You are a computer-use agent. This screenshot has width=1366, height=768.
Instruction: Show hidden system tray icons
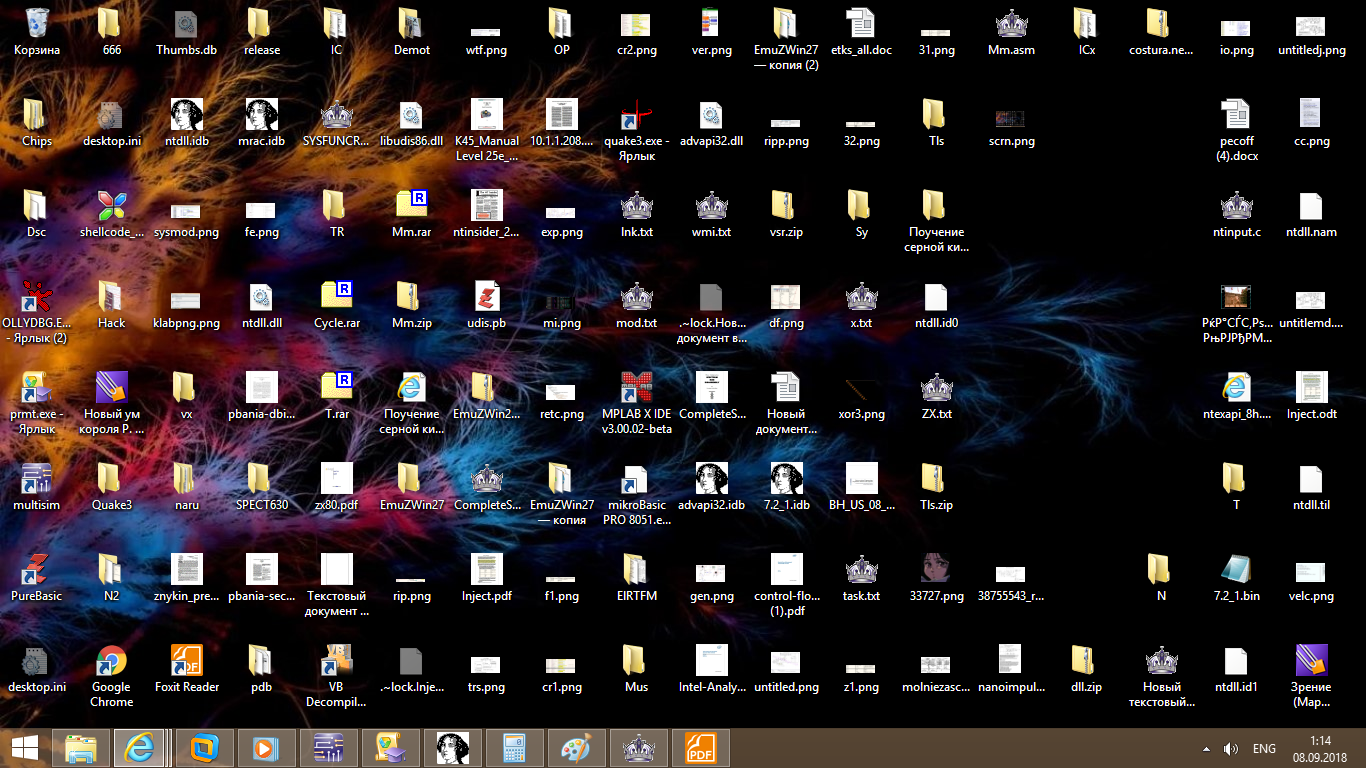tap(1208, 748)
